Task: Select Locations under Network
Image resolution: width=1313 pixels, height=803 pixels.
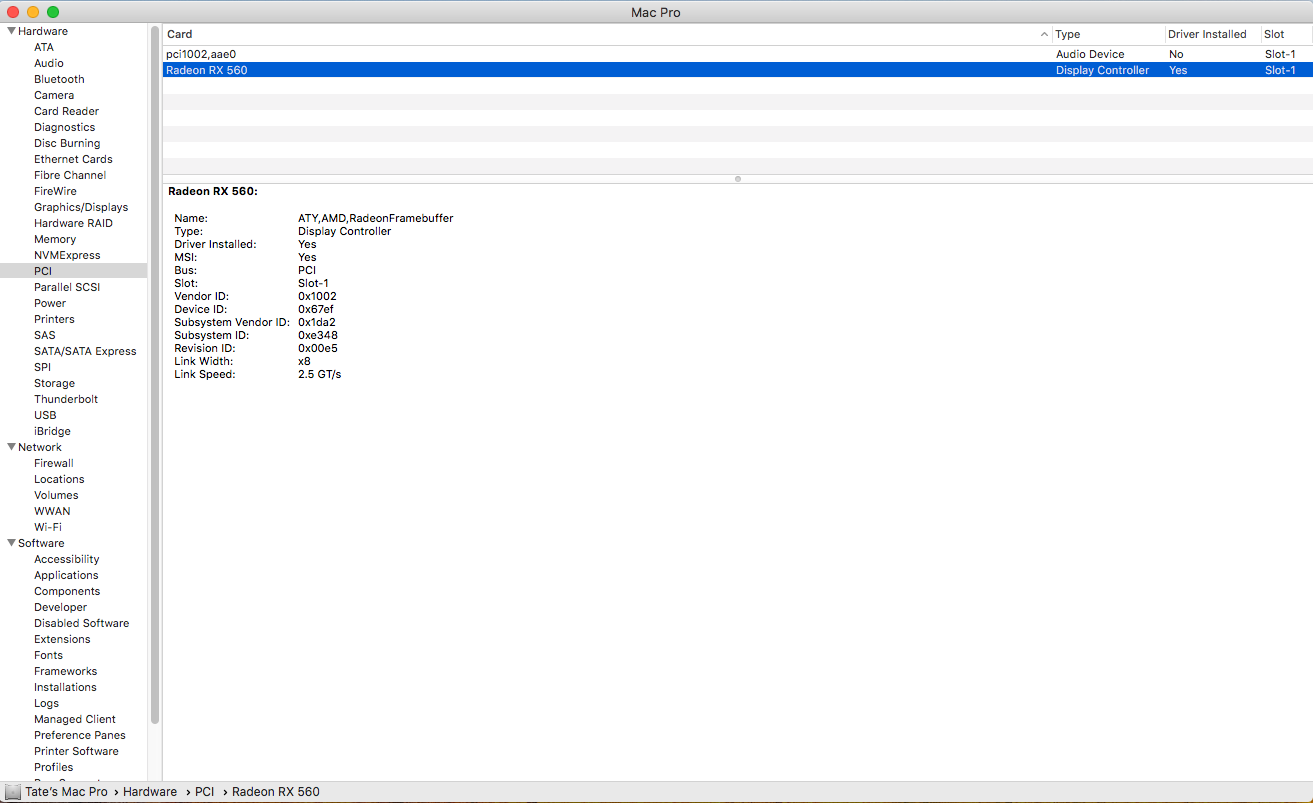Action: click(x=59, y=479)
